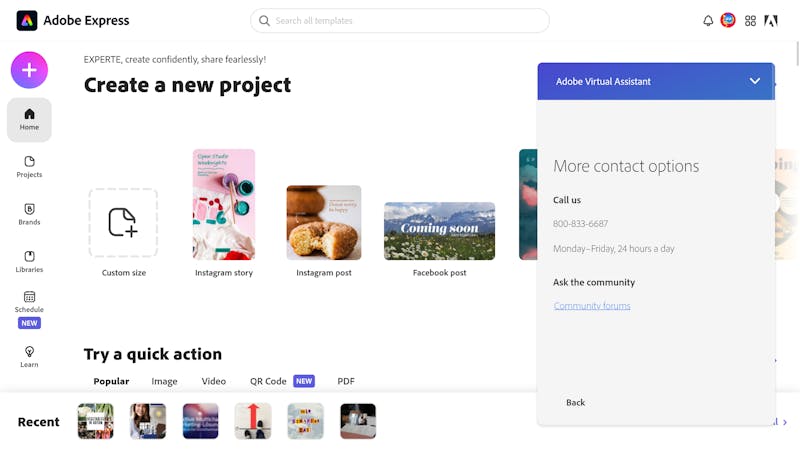
Task: Switch to the Video quick action tab
Action: 213,381
